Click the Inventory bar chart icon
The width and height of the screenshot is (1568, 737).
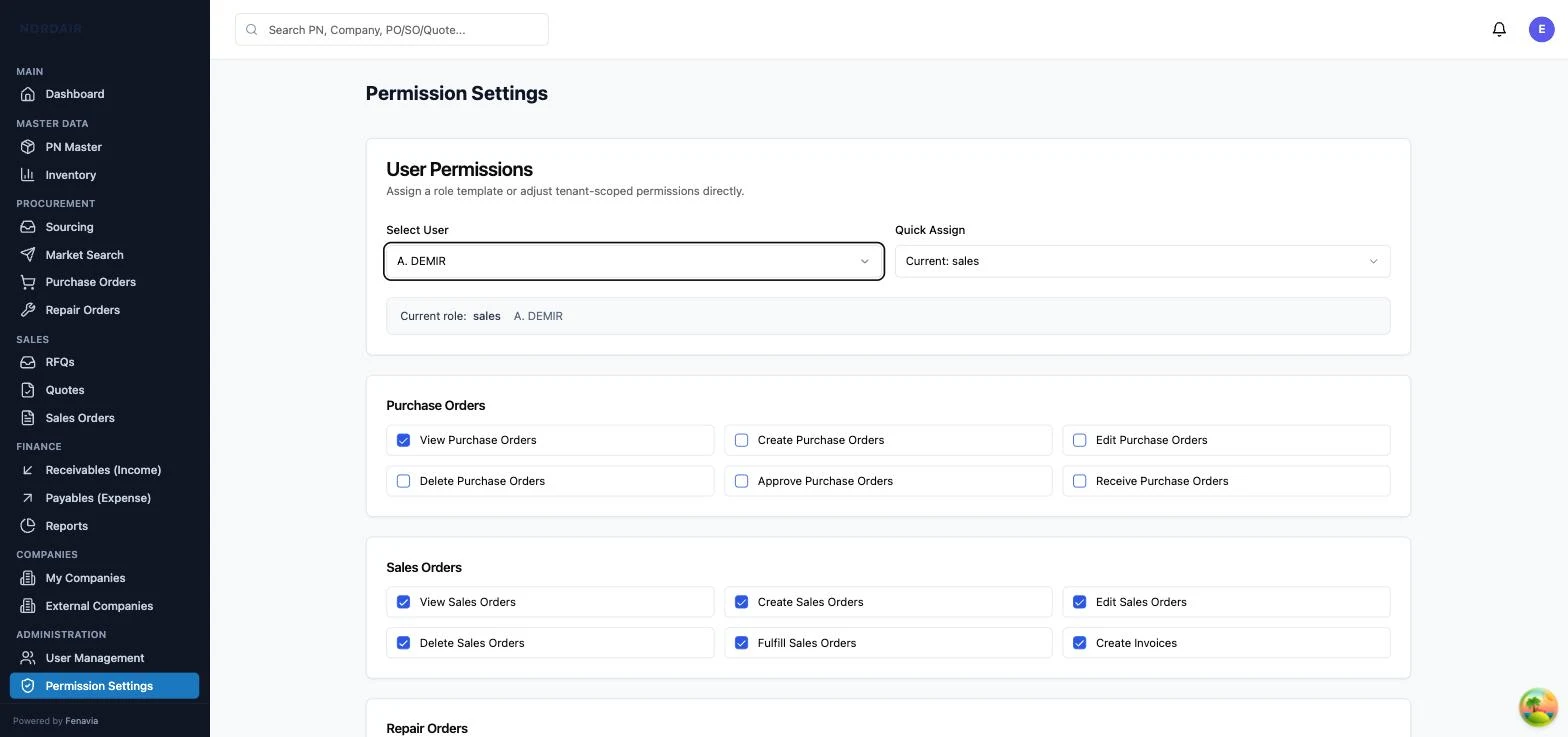[28, 175]
